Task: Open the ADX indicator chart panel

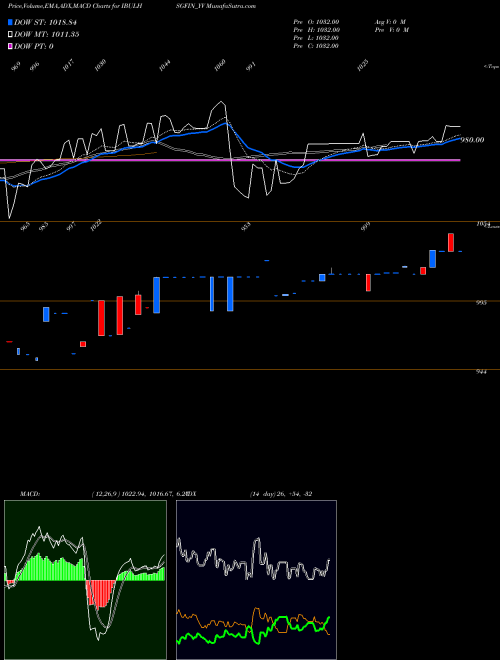Action: coord(256,580)
